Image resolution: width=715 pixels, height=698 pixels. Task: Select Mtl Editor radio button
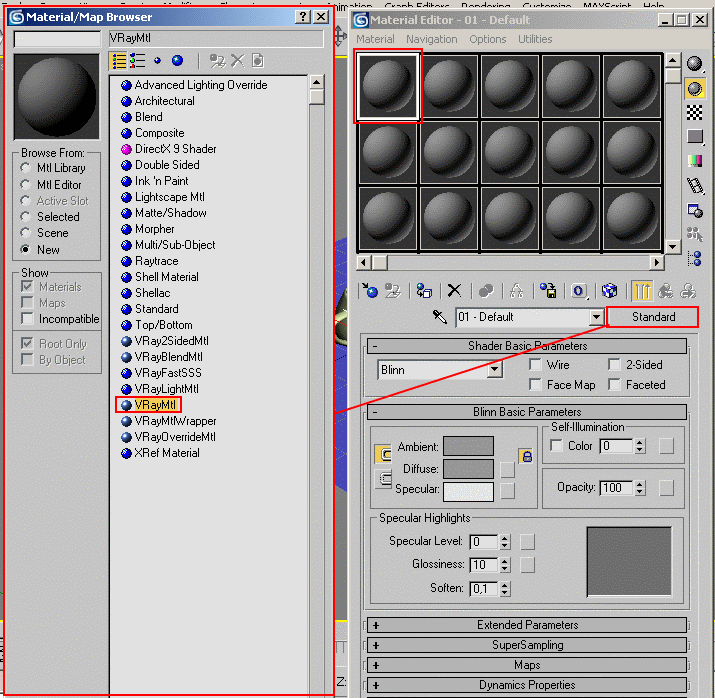26,185
